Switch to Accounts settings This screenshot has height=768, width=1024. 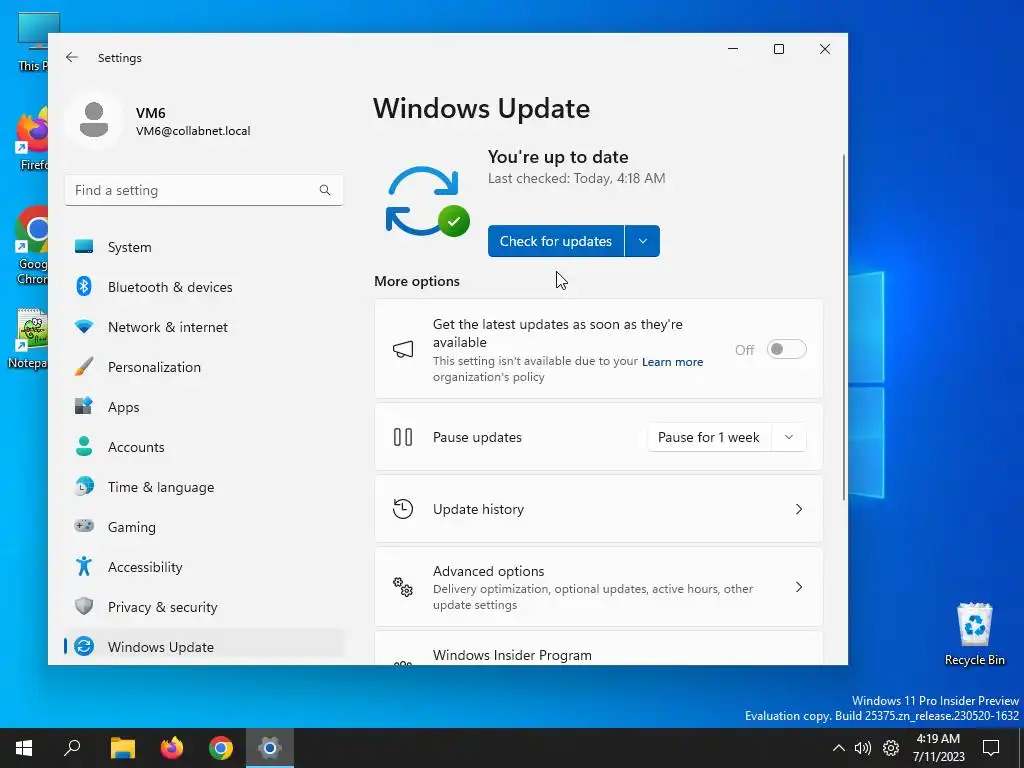click(204, 447)
